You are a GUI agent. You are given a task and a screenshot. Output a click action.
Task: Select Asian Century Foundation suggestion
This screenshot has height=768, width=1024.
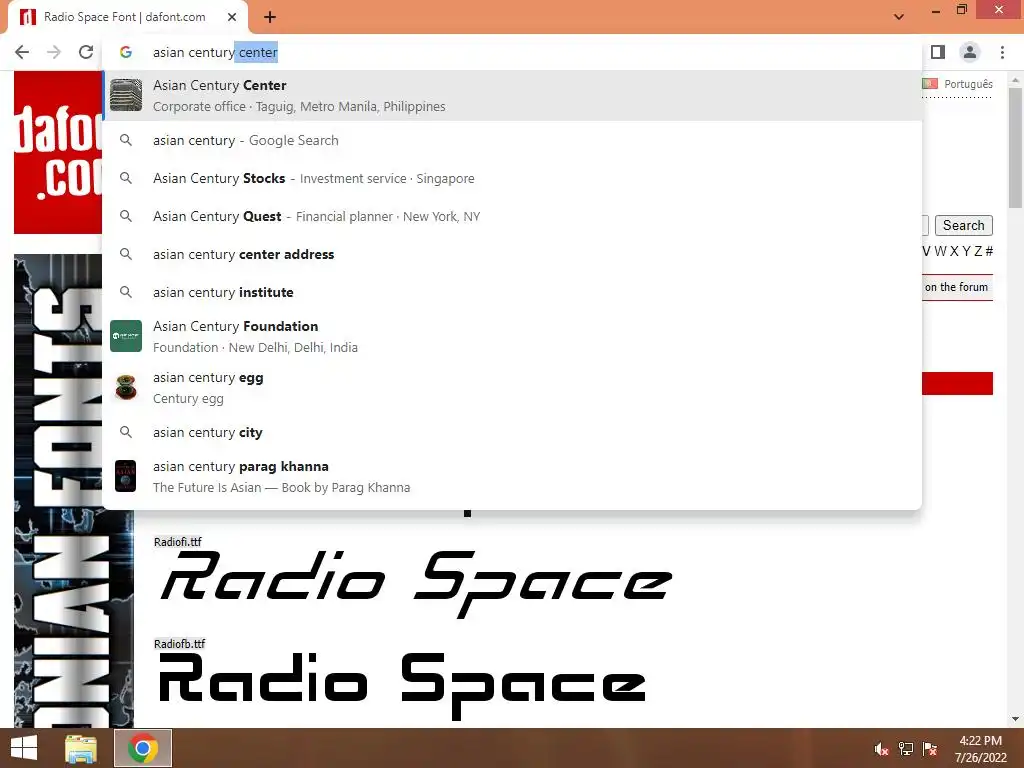pyautogui.click(x=512, y=336)
